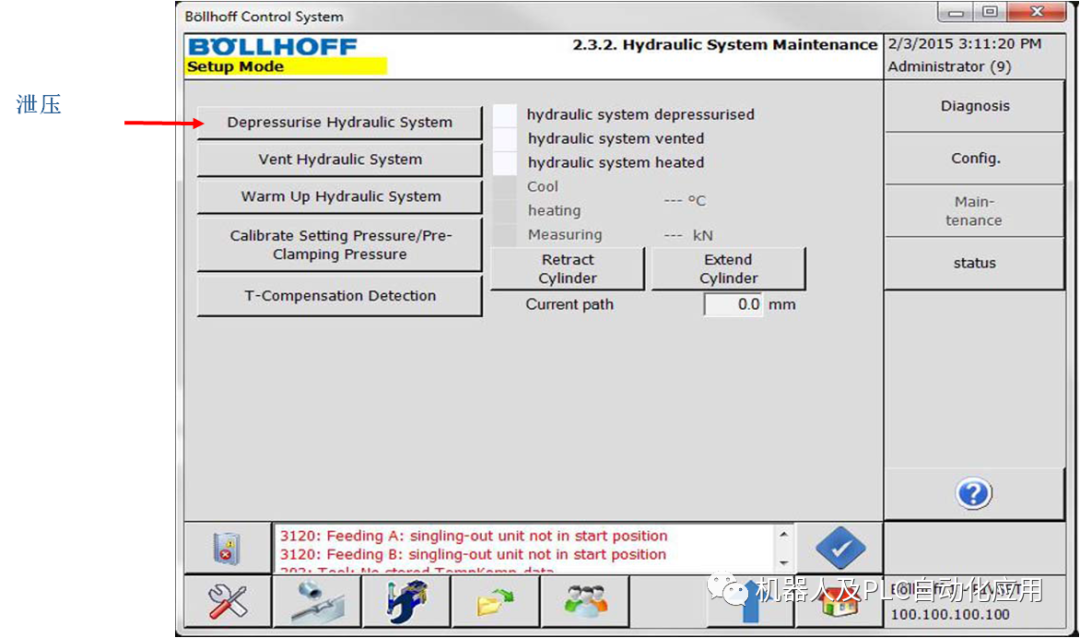Switch to the status tab
This screenshot has height=638, width=1080.
tap(975, 263)
